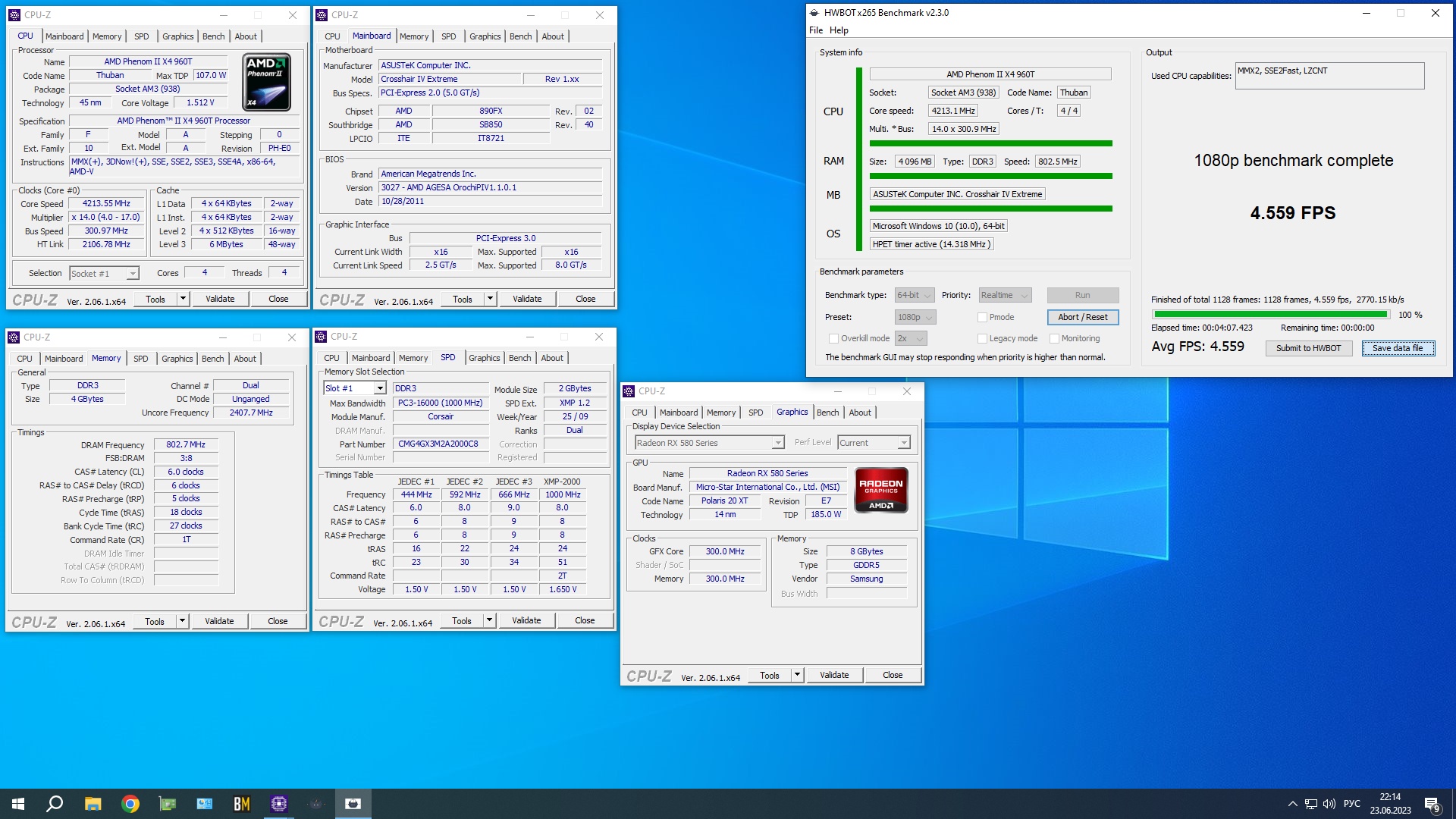The height and width of the screenshot is (819, 1456).
Task: Click Tools button in CPU-Z CPU window
Action: click(155, 299)
